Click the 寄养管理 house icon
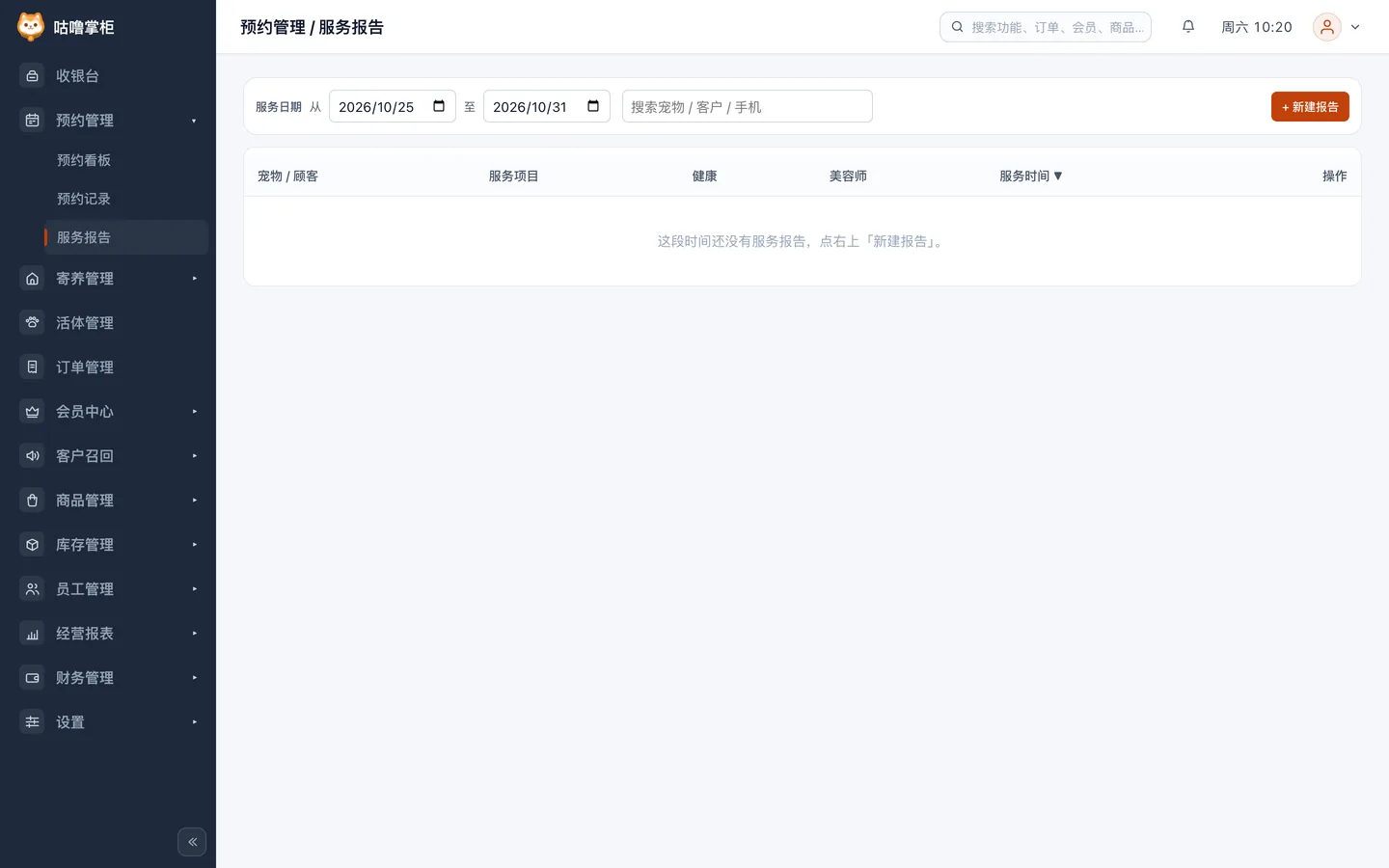1389x868 pixels. (x=33, y=279)
